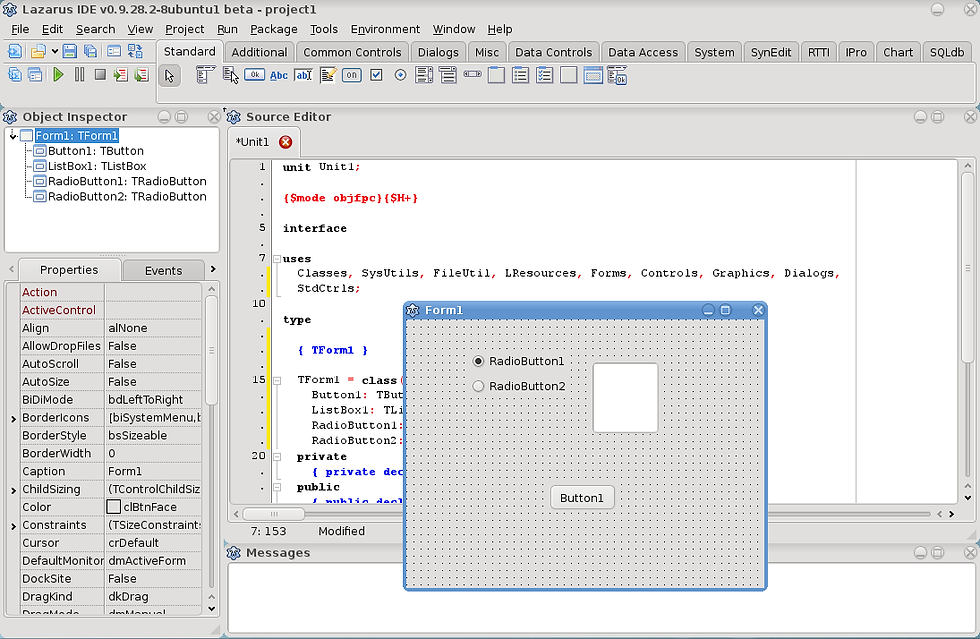Switch to the Events tab
980x639 pixels.
coord(164,270)
